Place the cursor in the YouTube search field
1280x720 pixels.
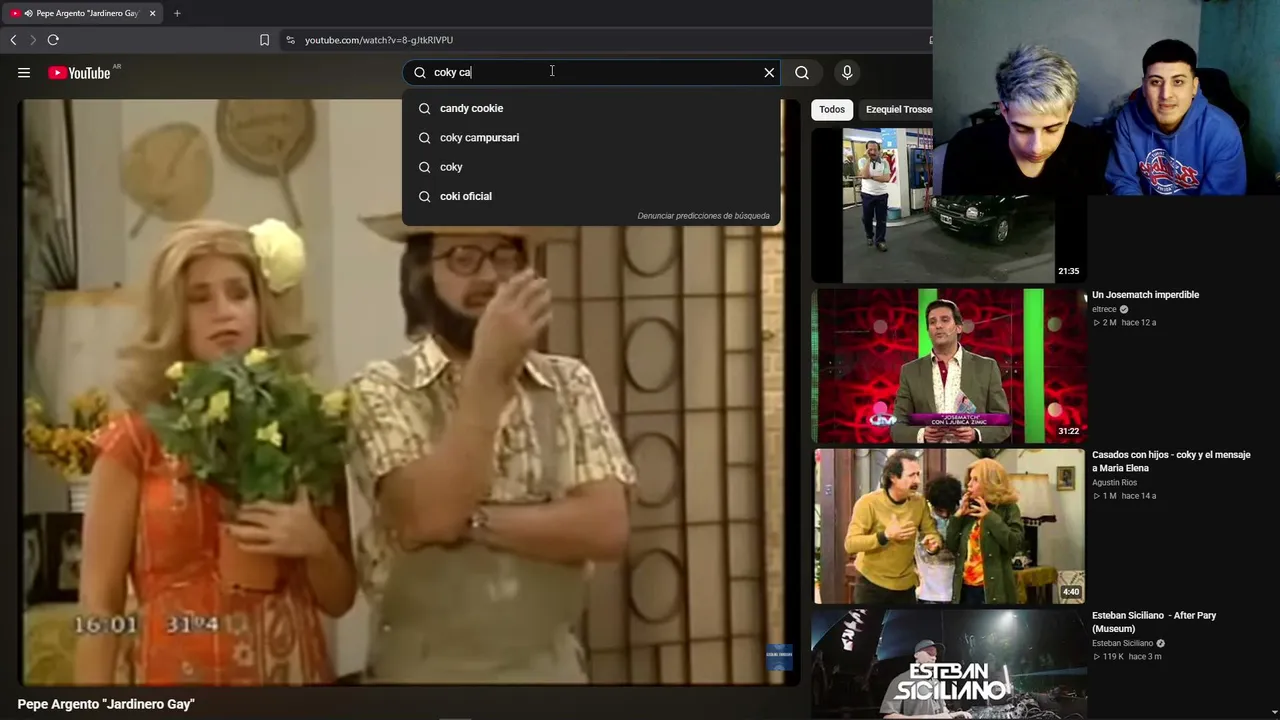592,72
